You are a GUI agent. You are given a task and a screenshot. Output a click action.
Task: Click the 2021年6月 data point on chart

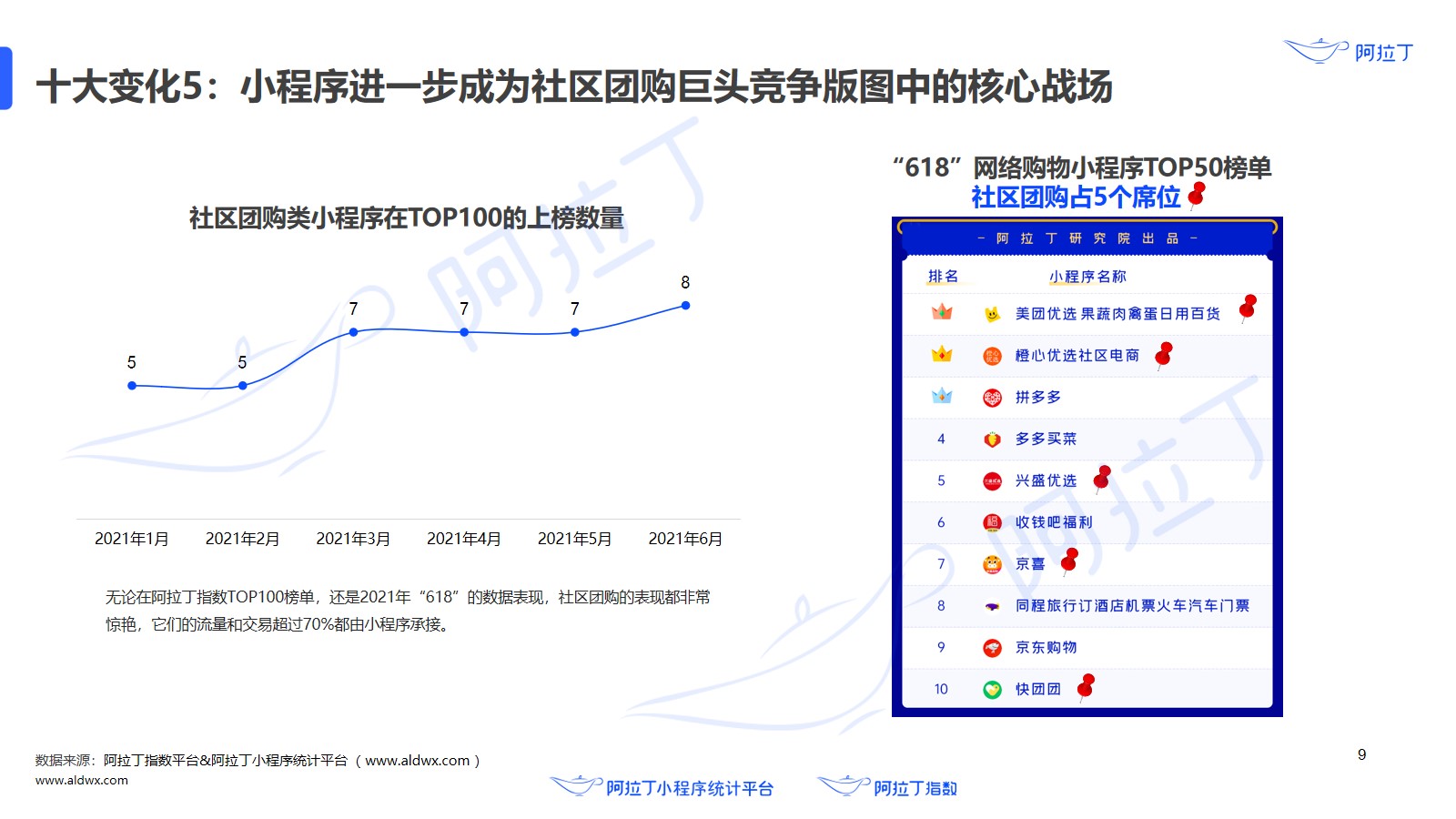pyautogui.click(x=685, y=306)
